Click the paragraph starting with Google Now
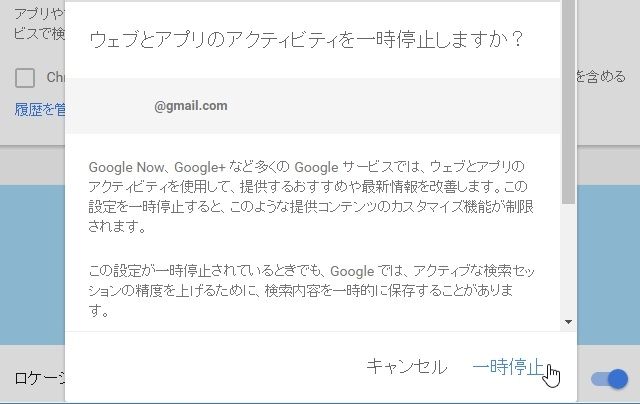 (x=311, y=196)
